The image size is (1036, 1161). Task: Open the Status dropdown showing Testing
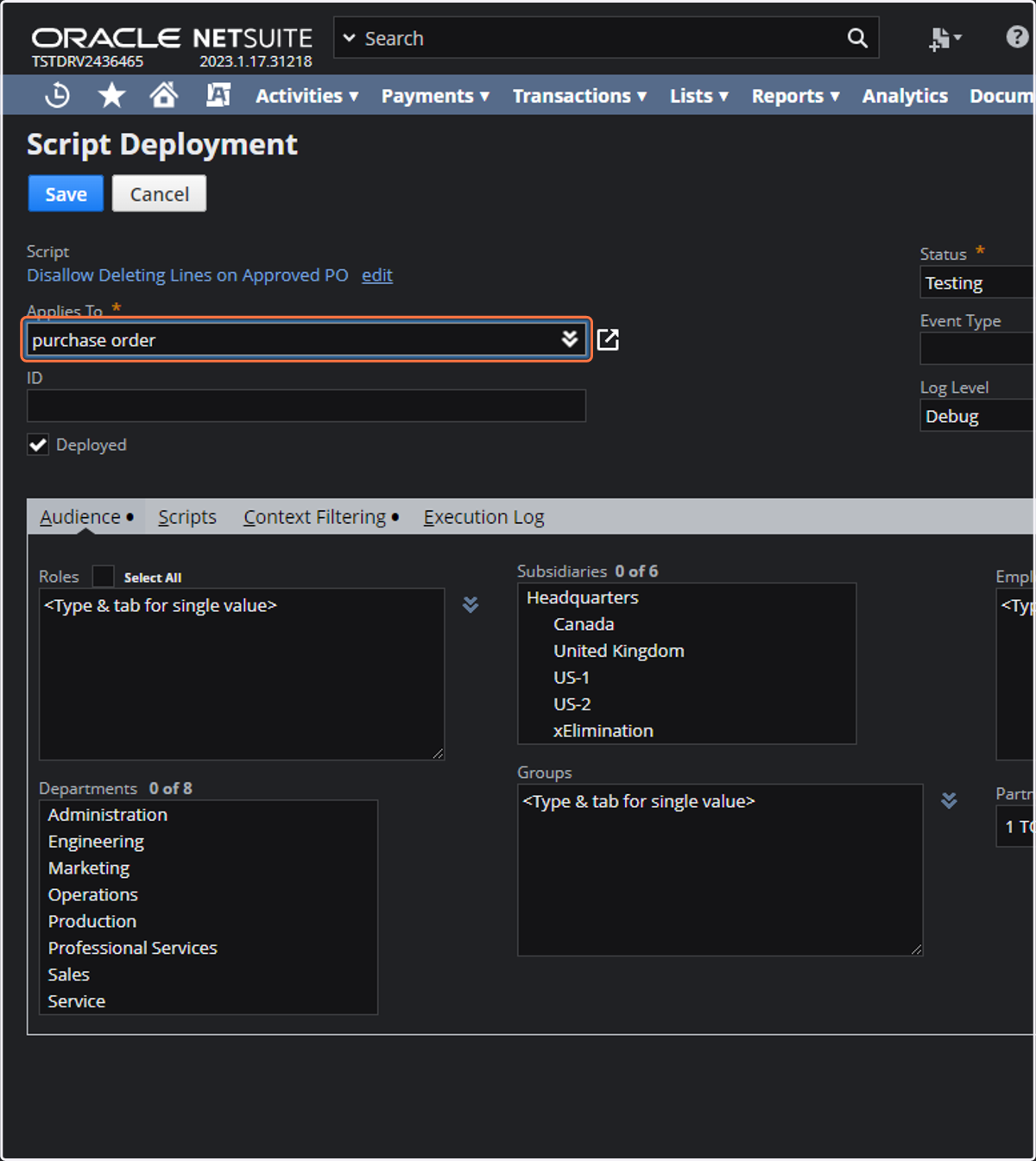click(x=977, y=282)
